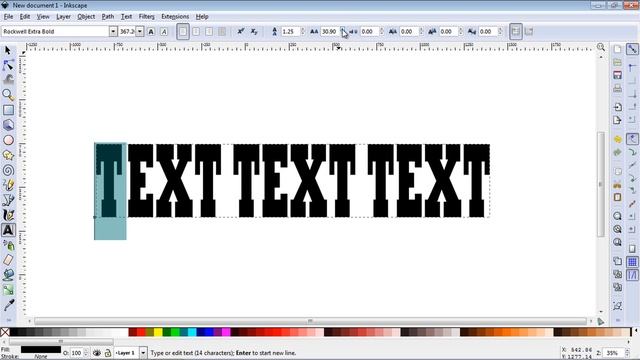The image size is (640, 360).
Task: Toggle Layer 1 lock icon
Action: point(108,353)
